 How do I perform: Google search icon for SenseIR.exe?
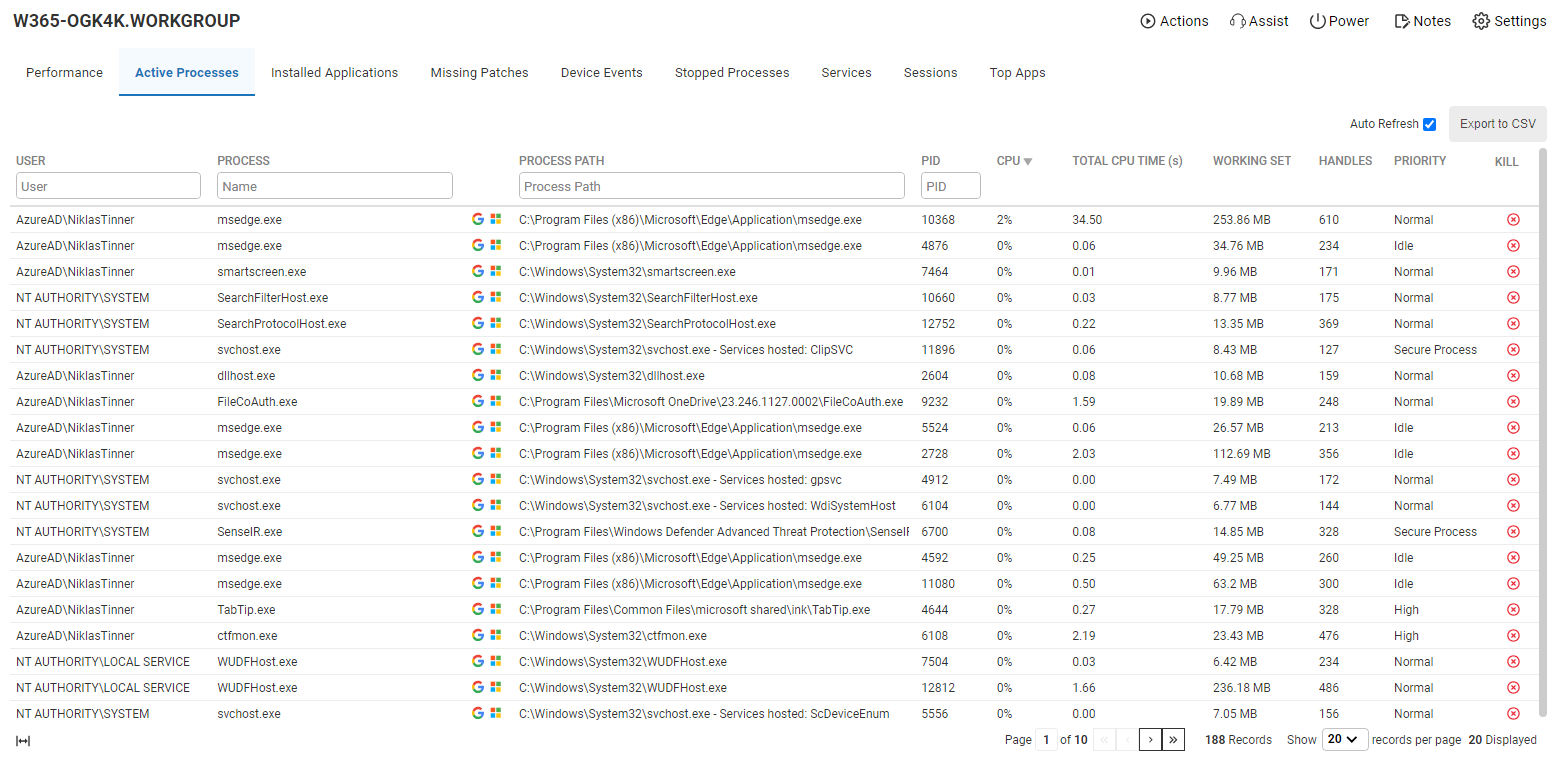coord(478,531)
